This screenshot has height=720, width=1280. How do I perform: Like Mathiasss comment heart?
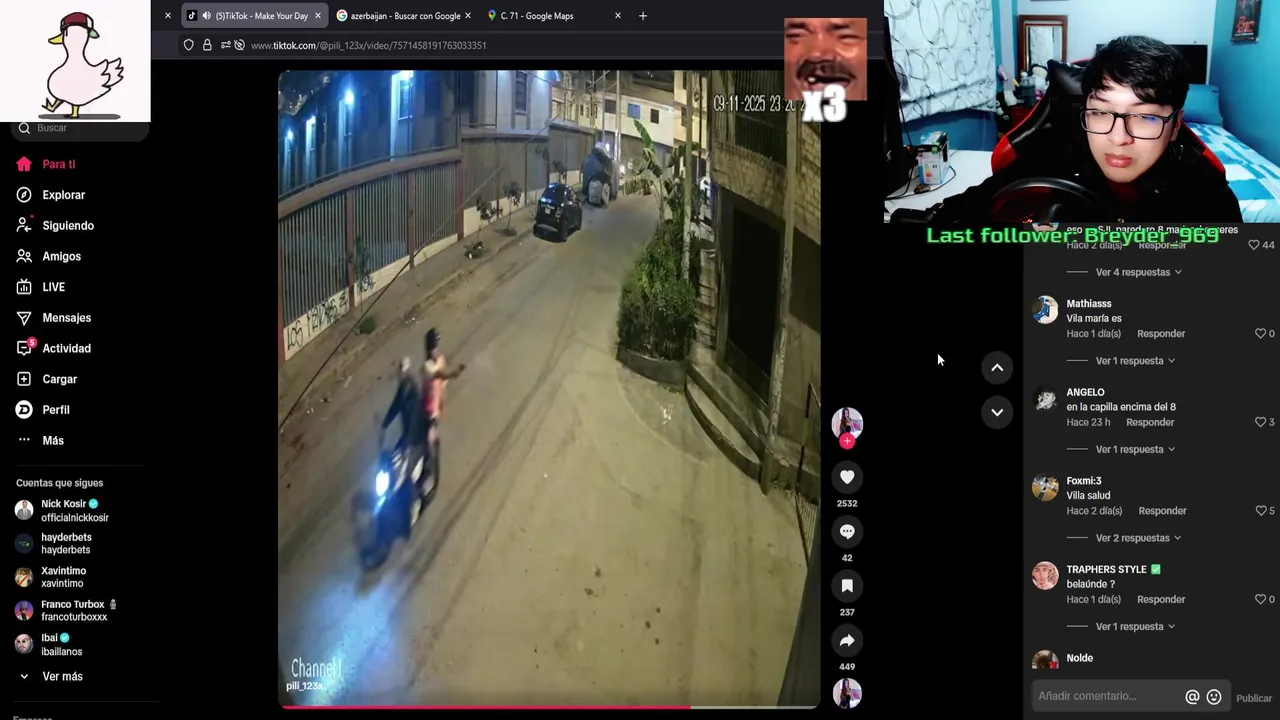[x=1260, y=333]
